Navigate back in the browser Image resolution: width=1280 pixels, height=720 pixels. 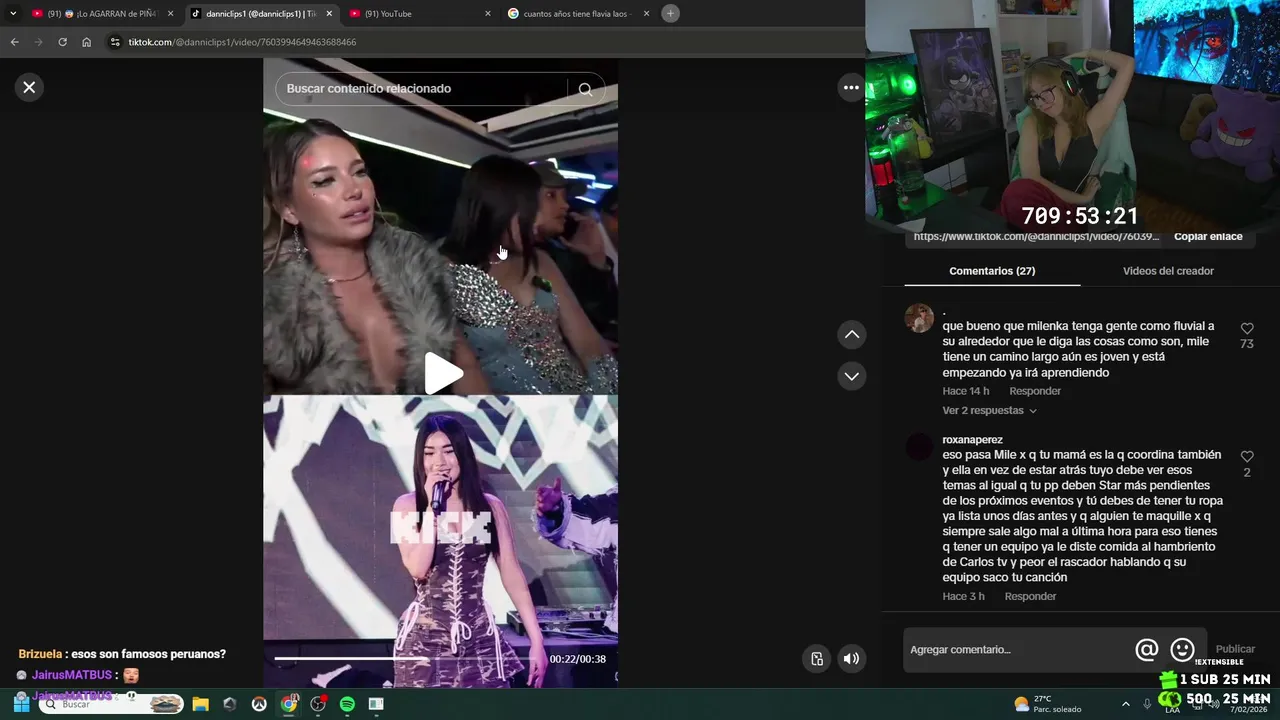click(x=15, y=42)
